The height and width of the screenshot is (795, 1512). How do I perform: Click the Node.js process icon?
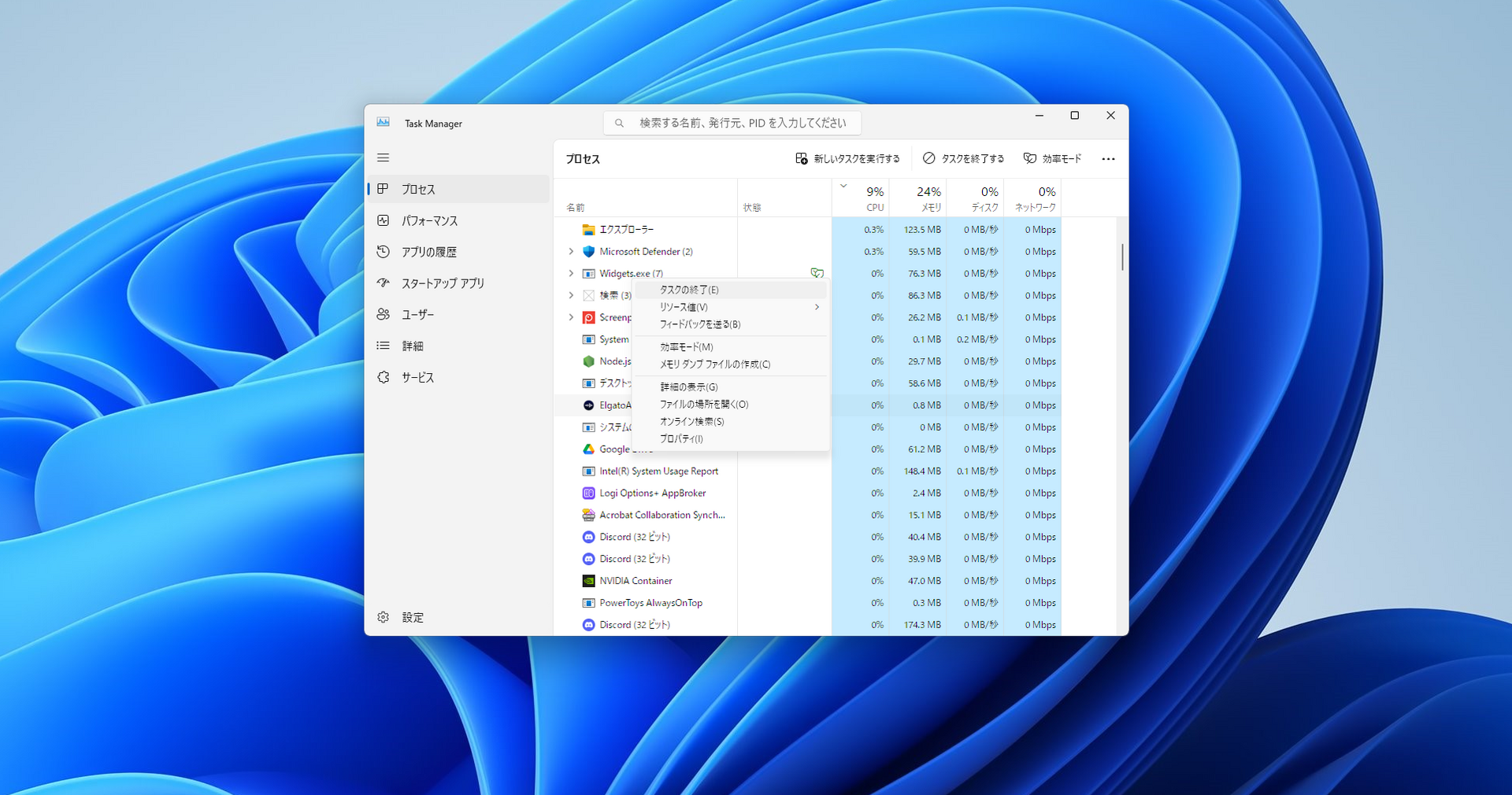(588, 361)
